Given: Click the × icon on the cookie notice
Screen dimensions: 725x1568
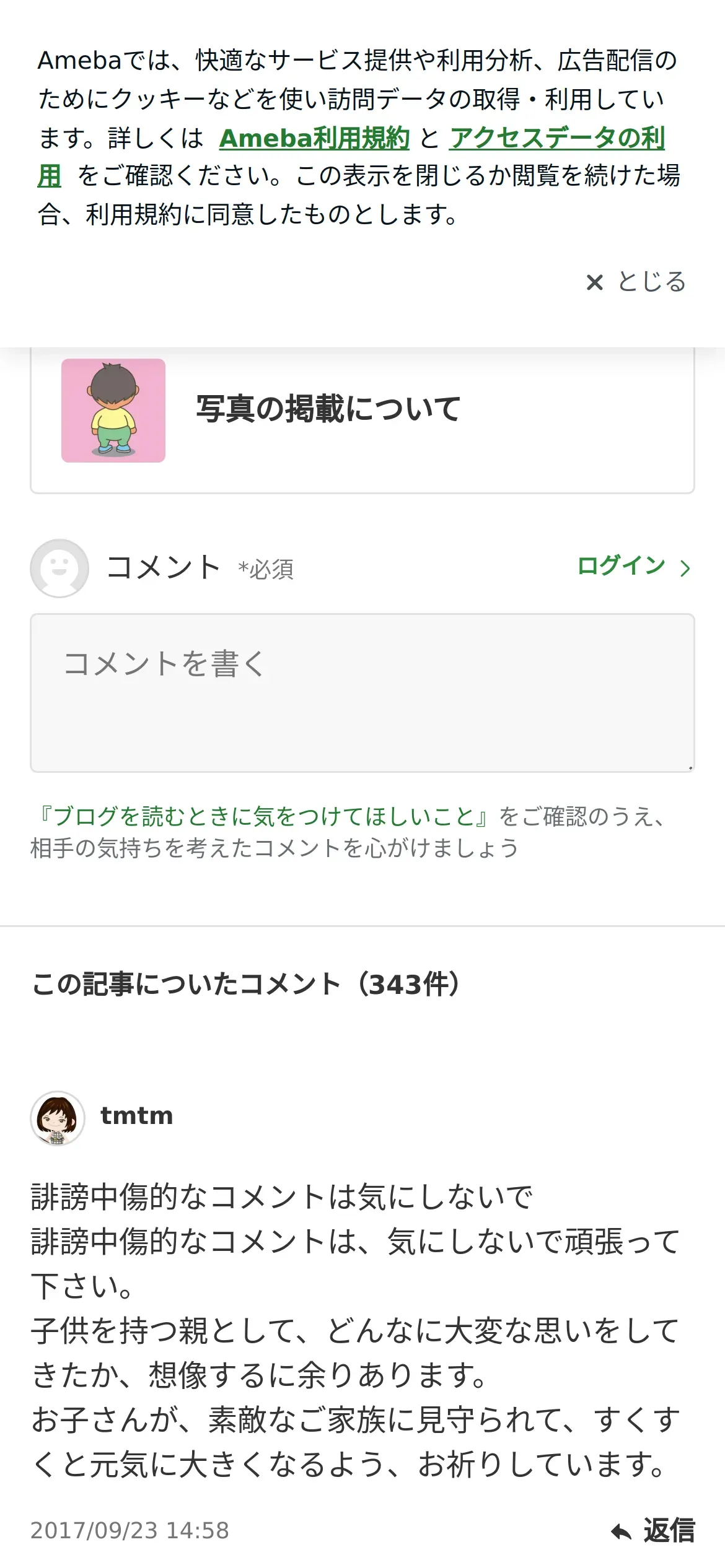Looking at the screenshot, I should [x=594, y=282].
